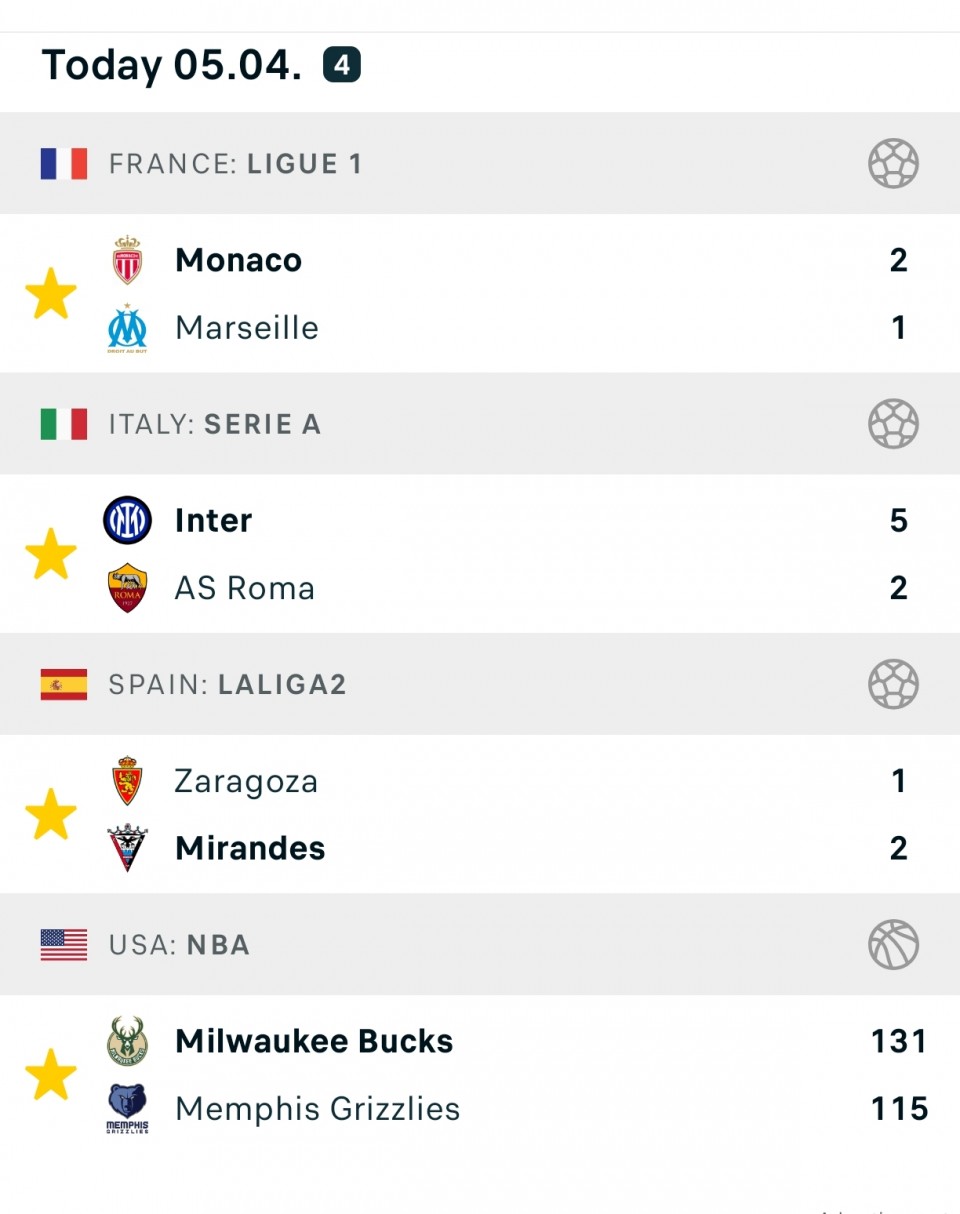This screenshot has width=960, height=1214.
Task: Tap the Inter club badge
Action: point(127,521)
